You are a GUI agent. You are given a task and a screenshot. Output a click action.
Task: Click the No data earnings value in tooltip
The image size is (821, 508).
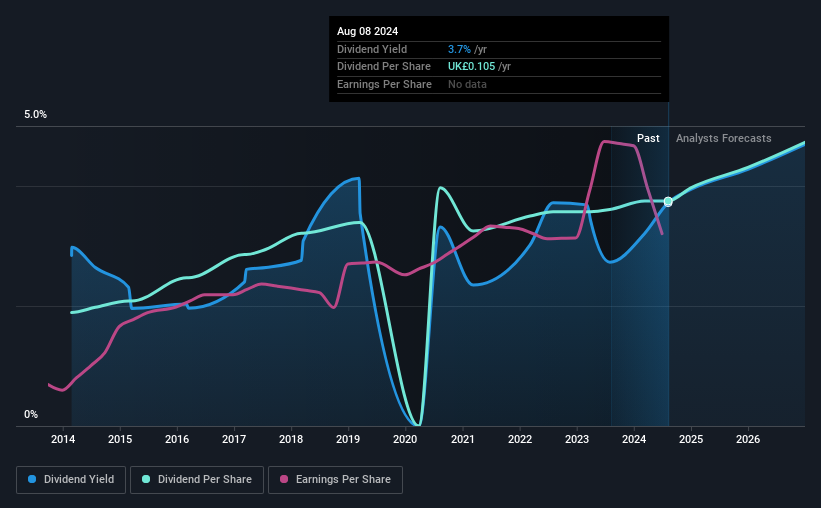467,84
